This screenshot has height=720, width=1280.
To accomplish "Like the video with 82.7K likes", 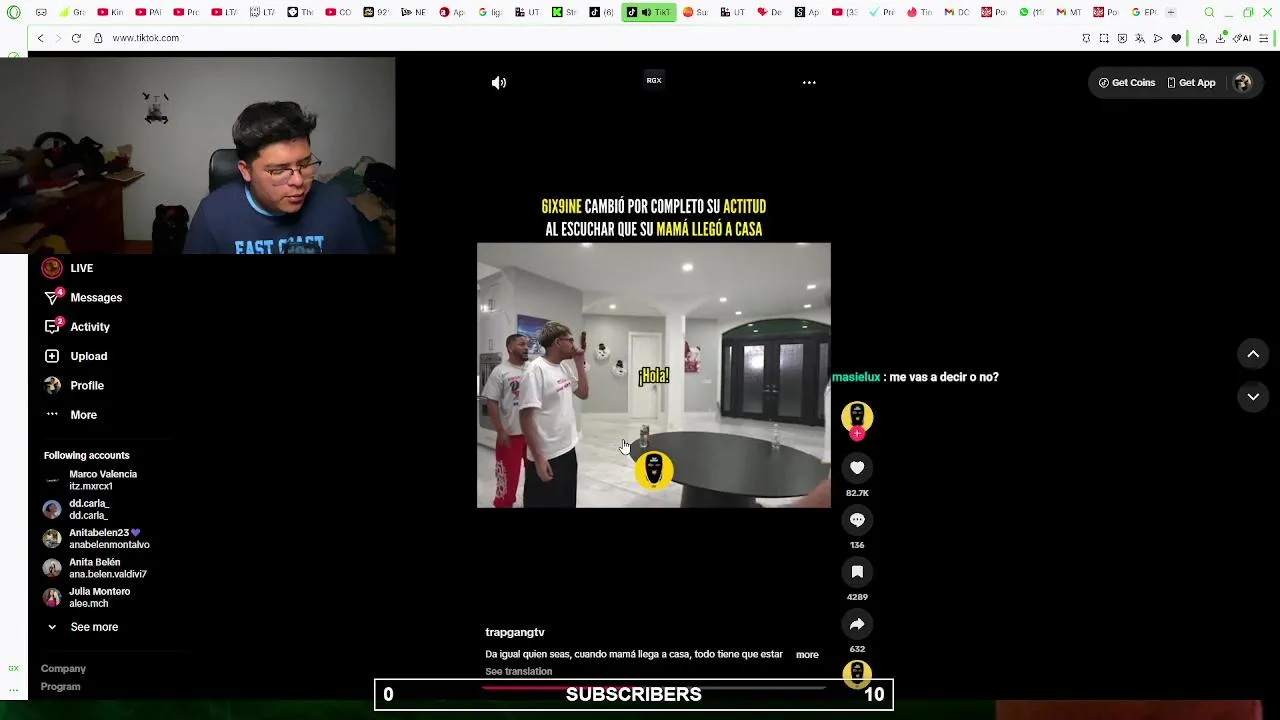I will coord(857,467).
